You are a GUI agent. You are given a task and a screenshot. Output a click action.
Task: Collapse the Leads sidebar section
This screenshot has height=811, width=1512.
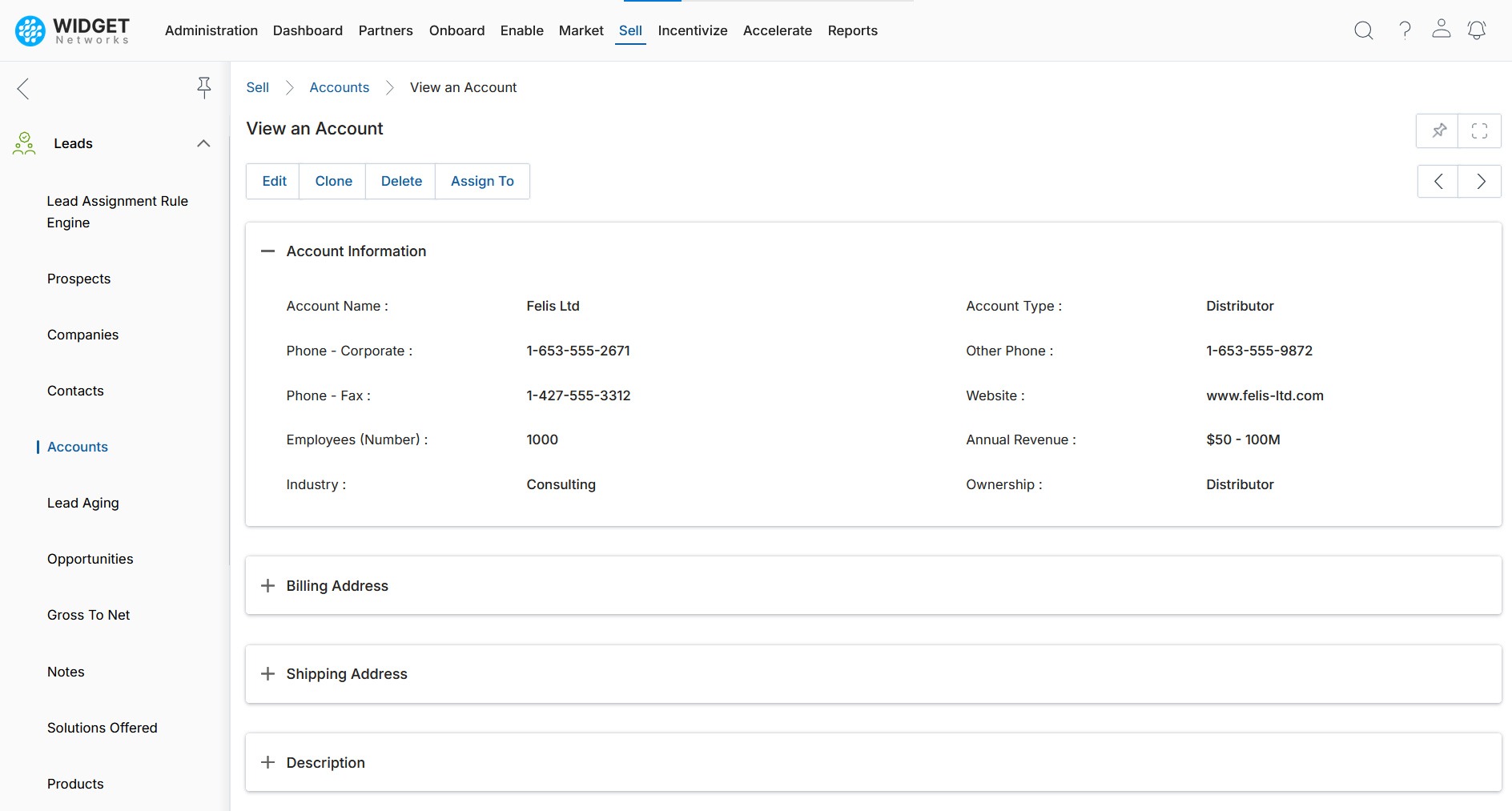pos(203,143)
